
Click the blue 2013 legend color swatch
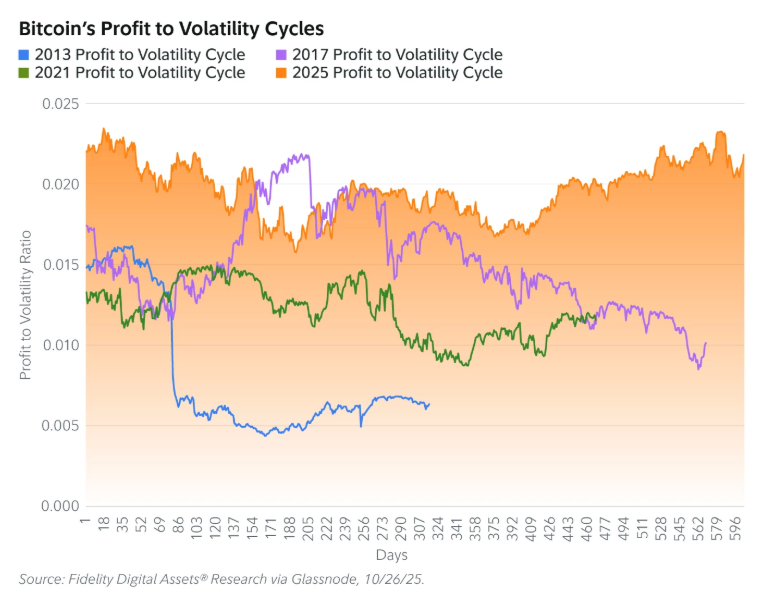26,55
